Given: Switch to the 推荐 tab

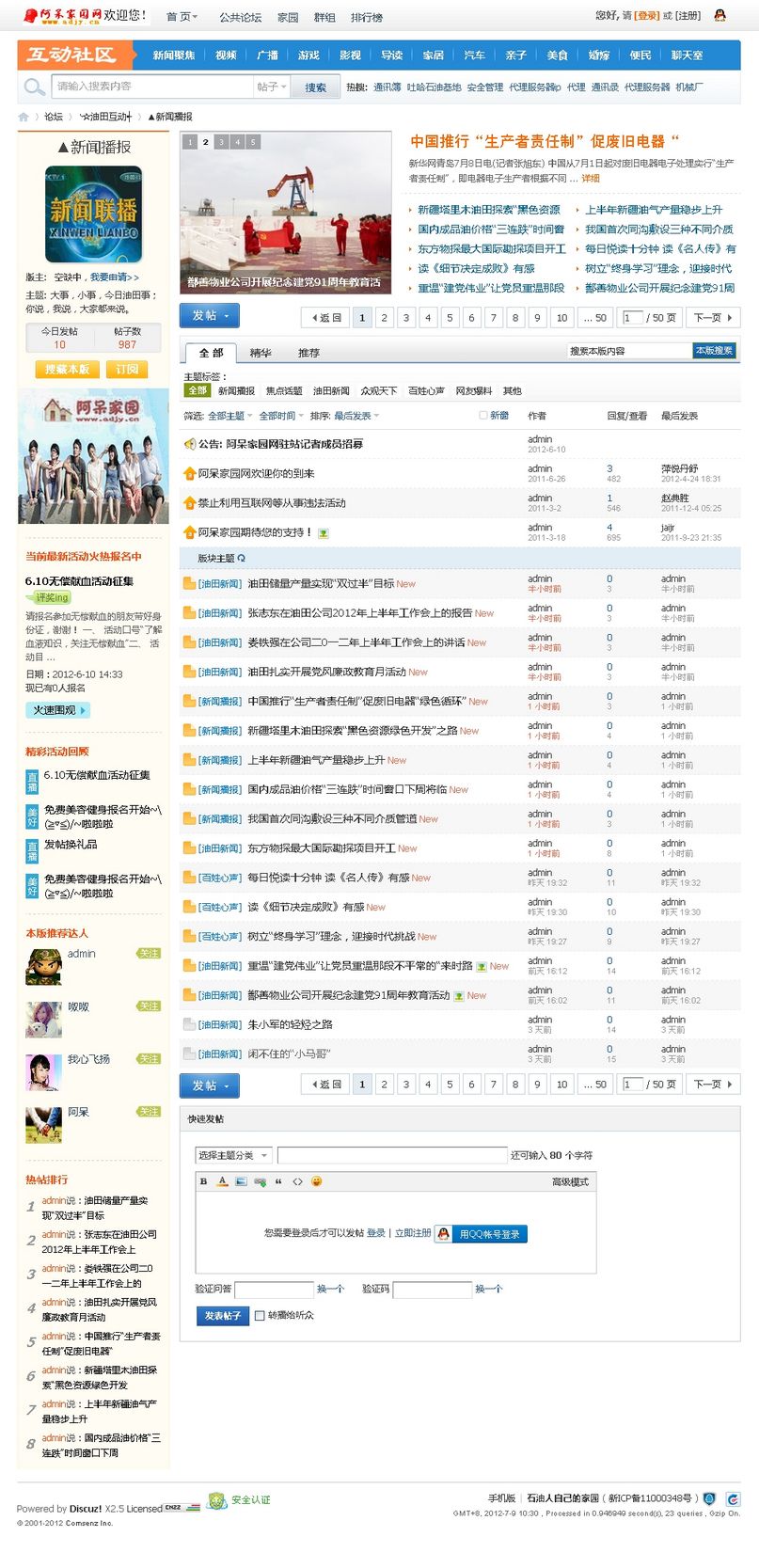Looking at the screenshot, I should (x=308, y=353).
